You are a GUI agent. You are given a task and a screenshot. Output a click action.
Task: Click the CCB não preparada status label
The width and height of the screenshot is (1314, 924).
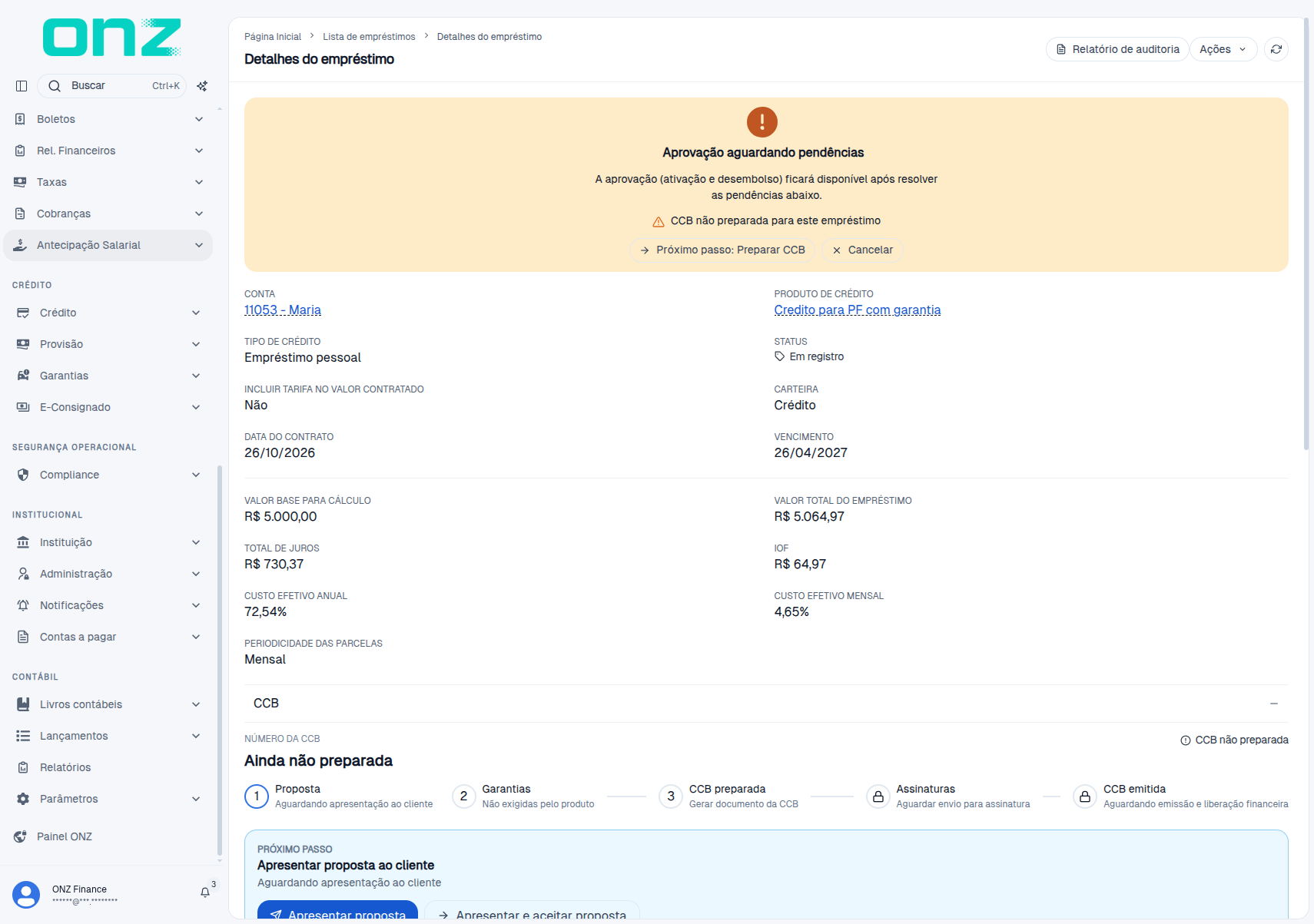point(1235,740)
